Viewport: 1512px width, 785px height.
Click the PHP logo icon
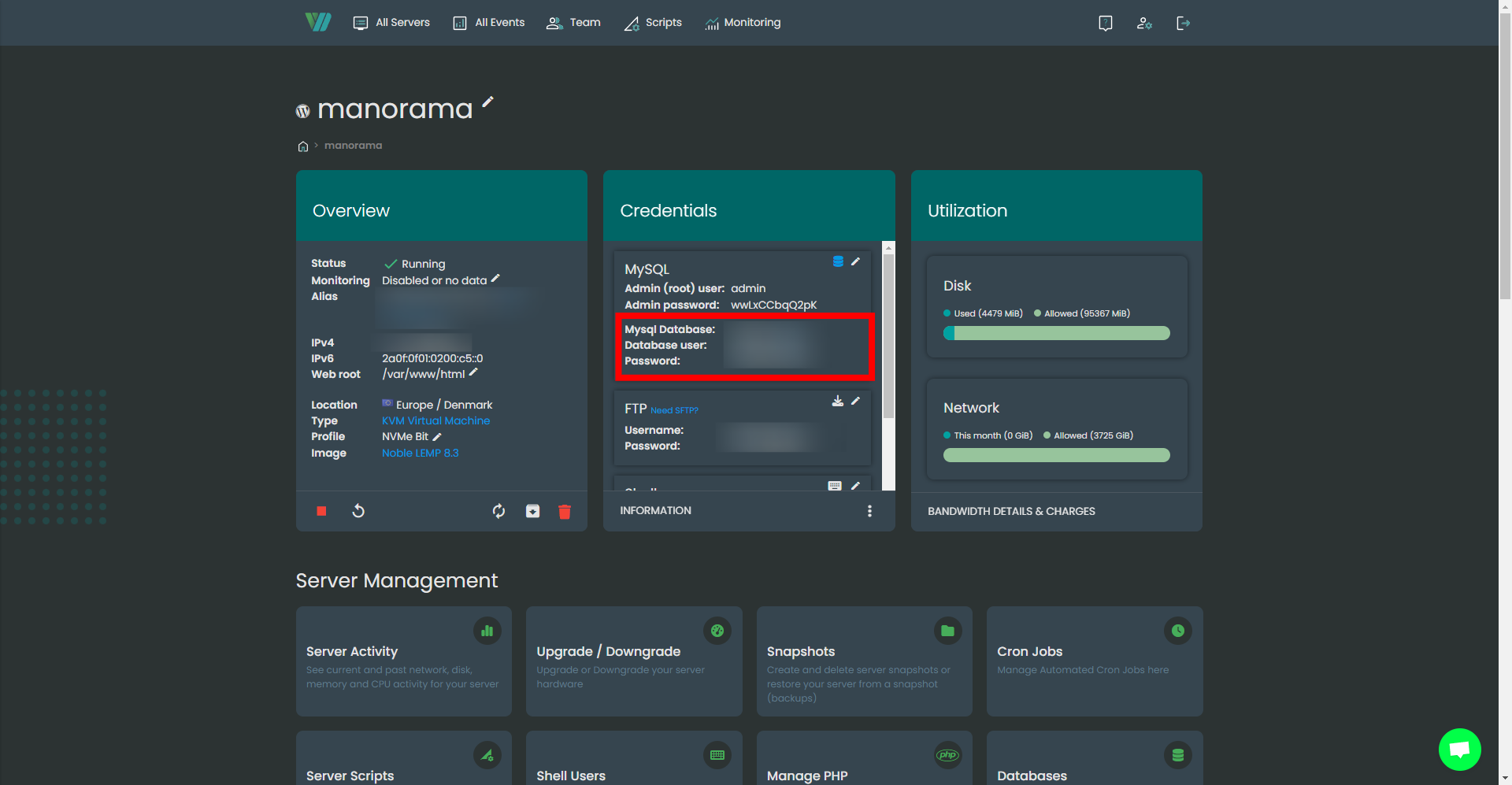point(947,755)
